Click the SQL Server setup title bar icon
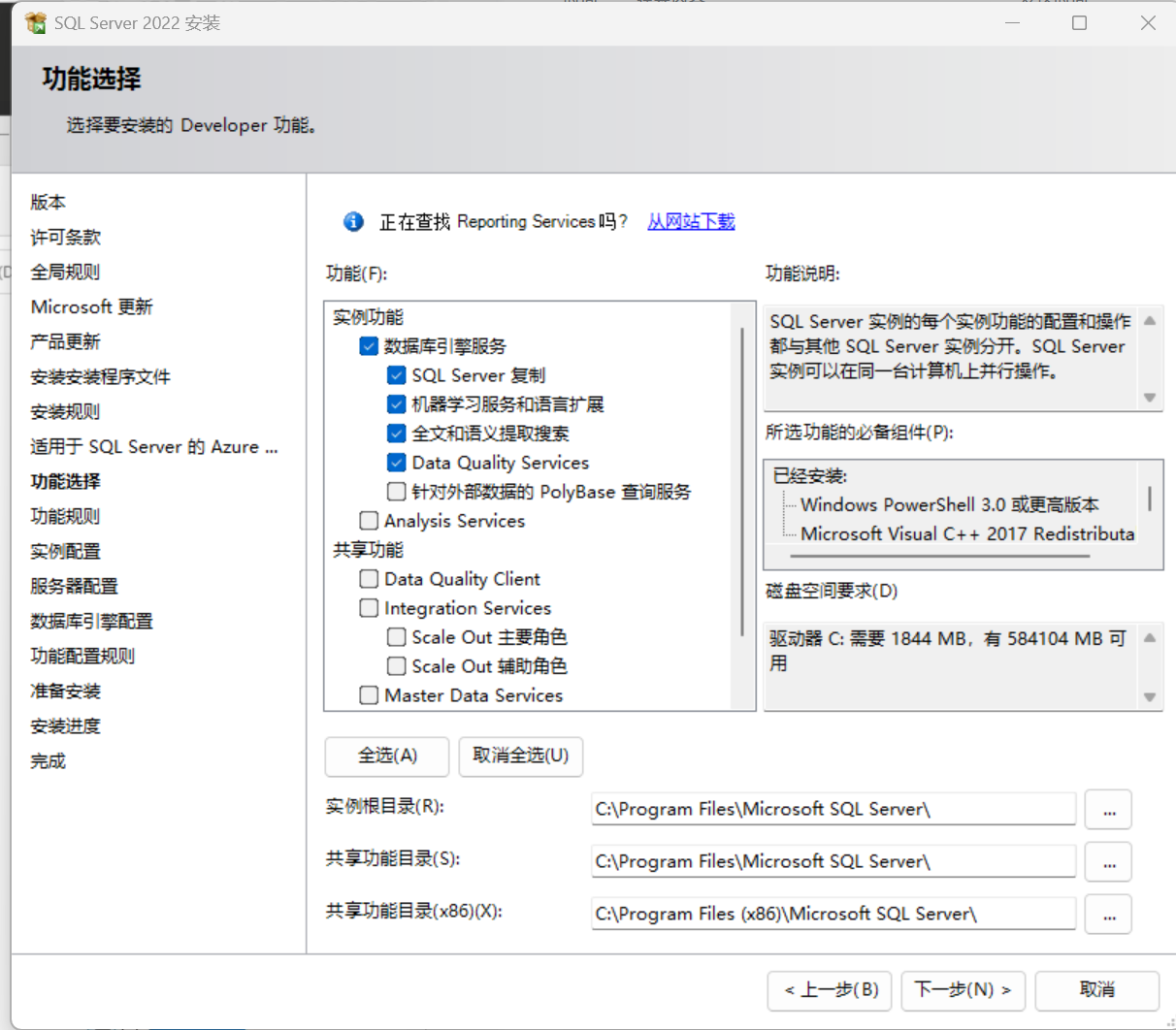1176x1030 pixels. (x=35, y=22)
